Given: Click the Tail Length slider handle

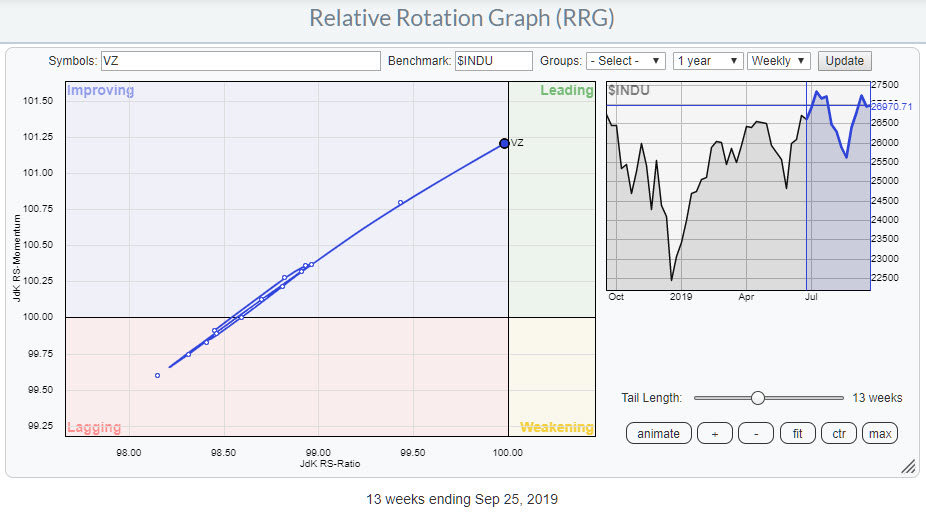Looking at the screenshot, I should 757,397.
